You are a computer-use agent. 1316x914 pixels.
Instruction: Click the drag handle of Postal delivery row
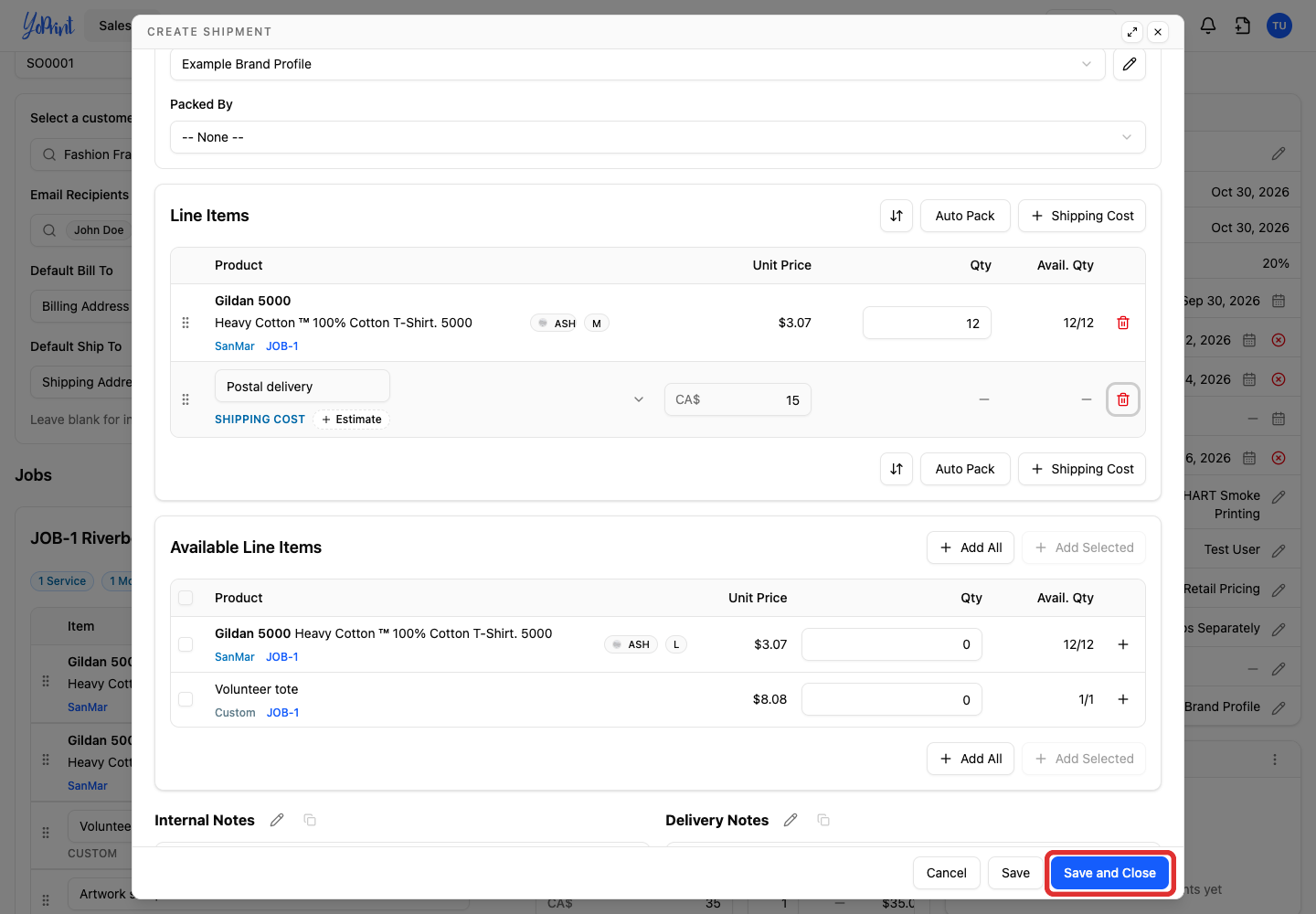tap(186, 399)
